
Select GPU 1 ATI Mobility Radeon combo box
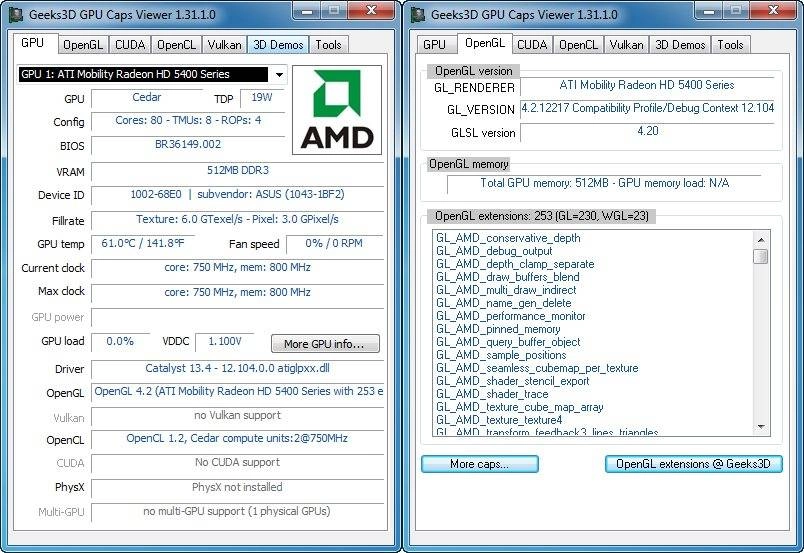[x=152, y=74]
